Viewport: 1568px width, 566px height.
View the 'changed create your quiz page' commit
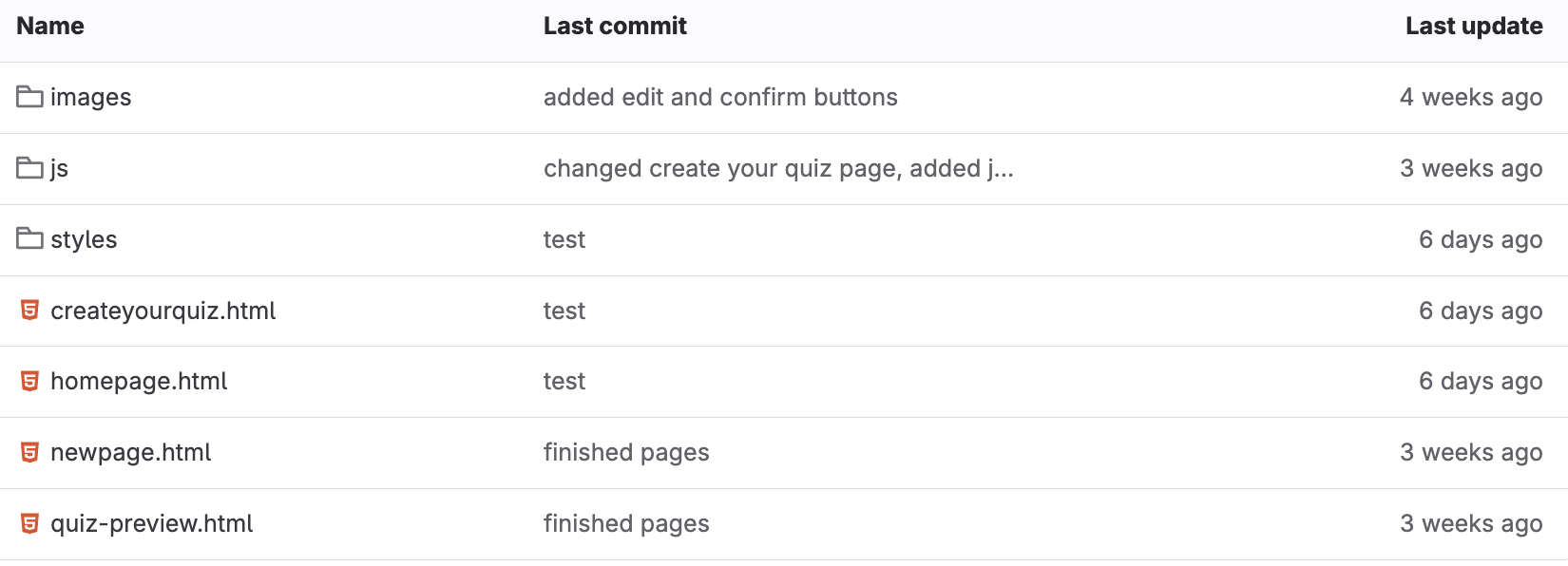point(777,168)
